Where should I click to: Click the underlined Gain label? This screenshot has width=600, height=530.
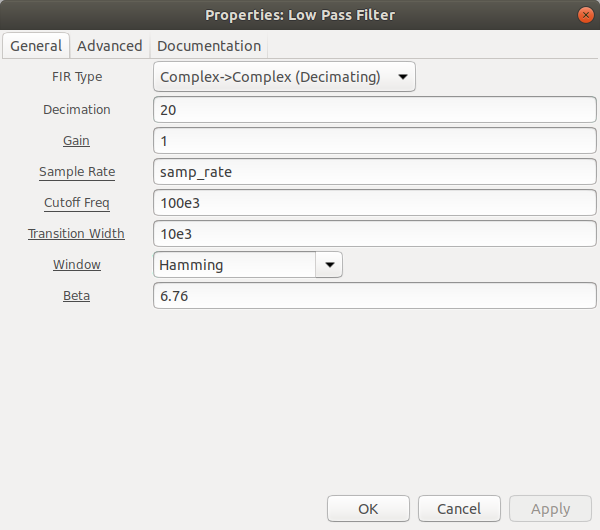pos(77,141)
